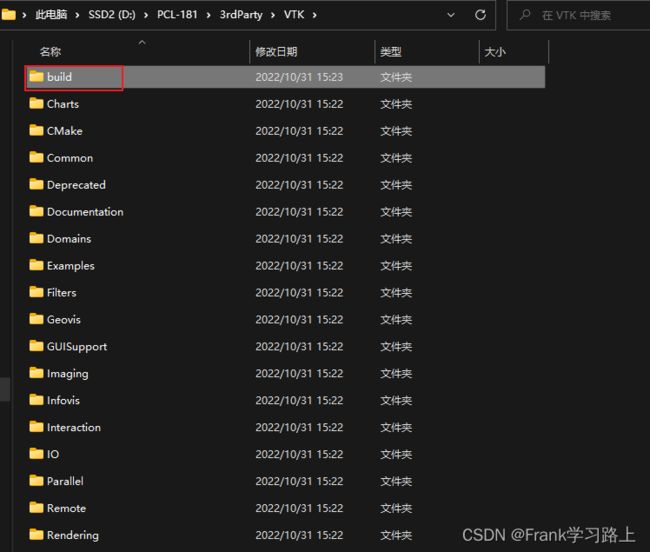This screenshot has height=552, width=650.
Task: Click the Interaction folder icon
Action: tap(36, 427)
